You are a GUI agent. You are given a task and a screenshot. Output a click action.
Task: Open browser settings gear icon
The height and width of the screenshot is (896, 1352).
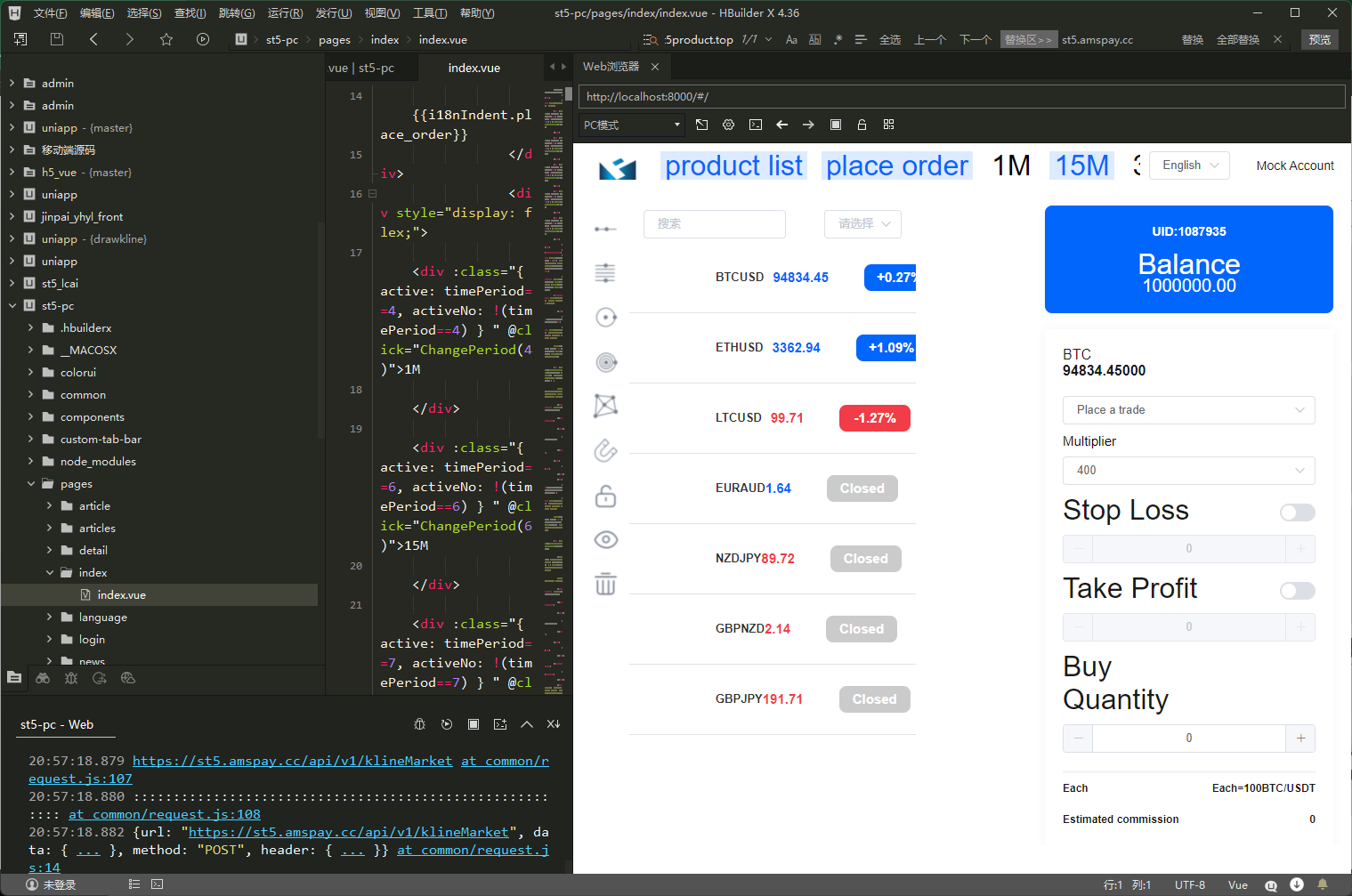coord(728,125)
